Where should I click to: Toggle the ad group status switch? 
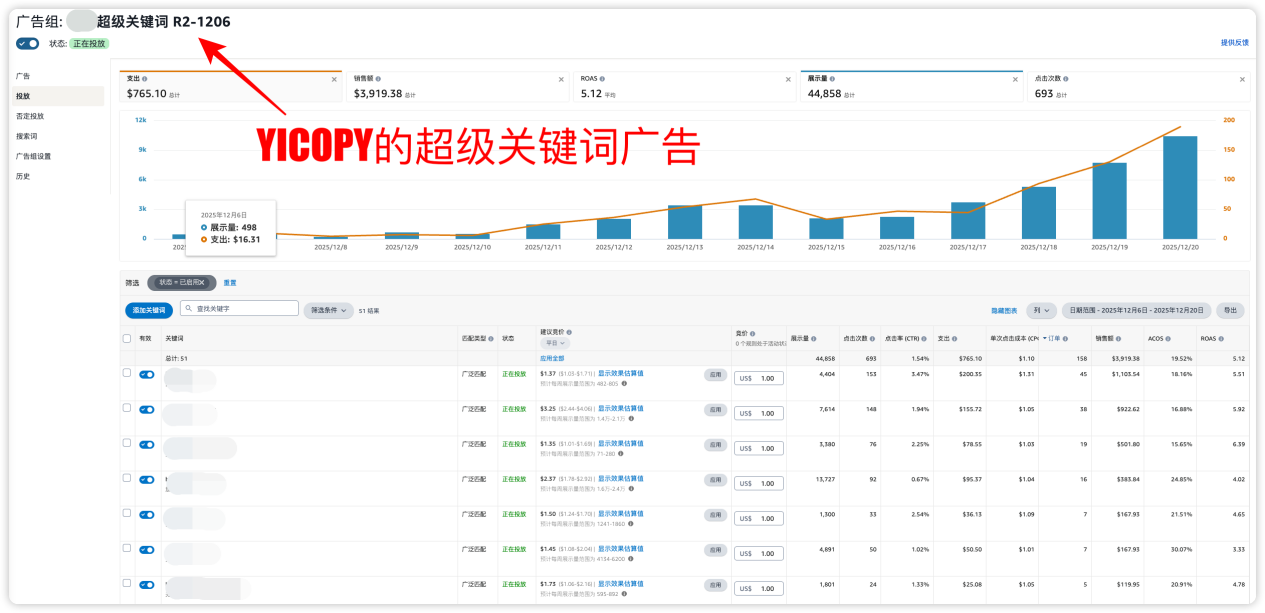(x=28, y=43)
